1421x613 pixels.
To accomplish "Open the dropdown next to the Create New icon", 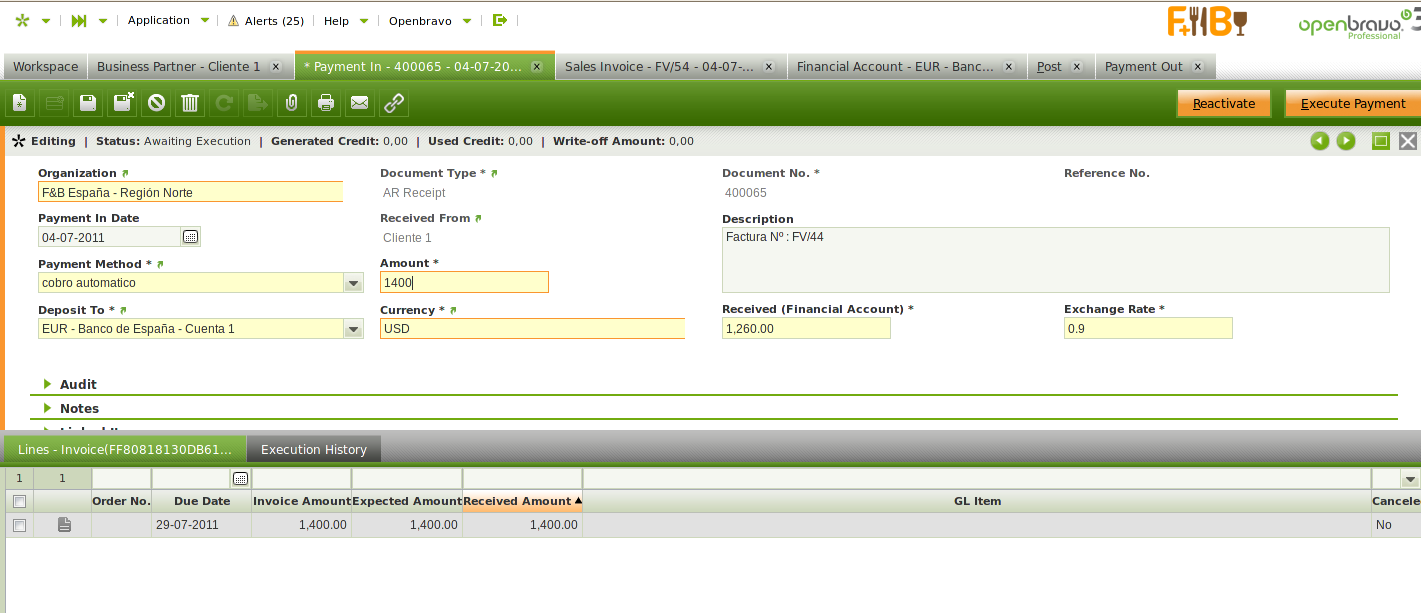I will click(x=46, y=20).
